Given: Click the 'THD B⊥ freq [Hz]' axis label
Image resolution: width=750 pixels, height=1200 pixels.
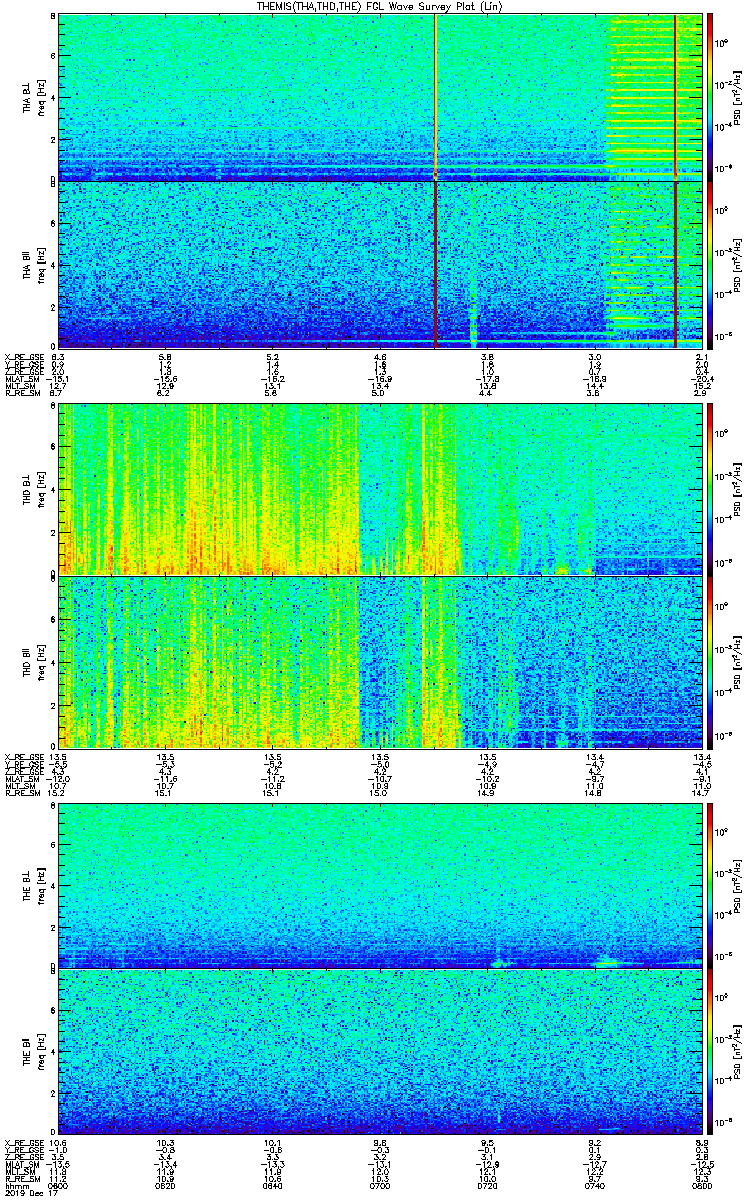Looking at the screenshot, I should pyautogui.click(x=33, y=489).
